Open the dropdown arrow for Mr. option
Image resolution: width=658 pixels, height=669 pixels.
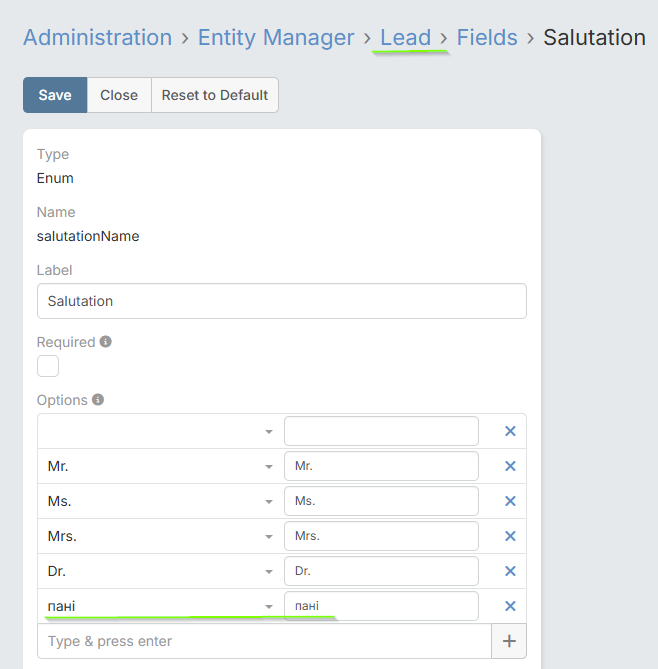click(x=269, y=467)
